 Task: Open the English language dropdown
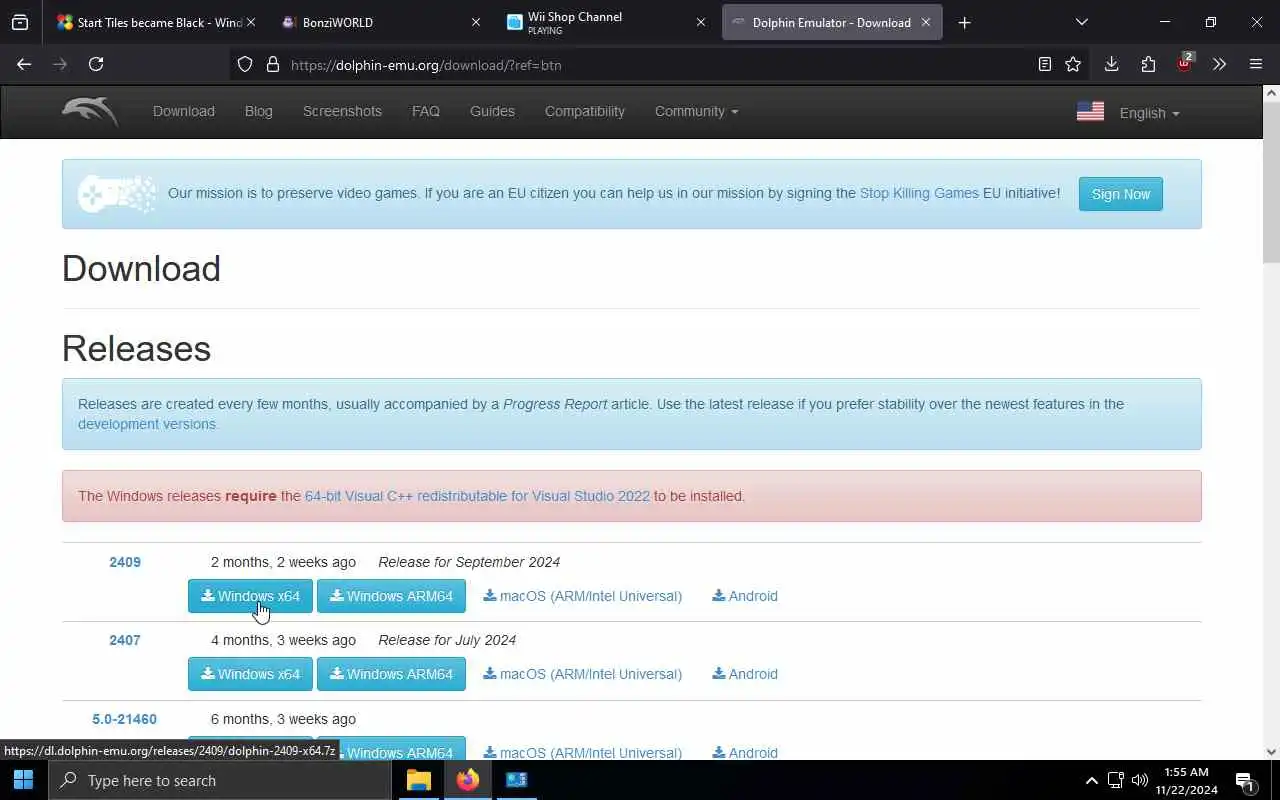[1149, 113]
